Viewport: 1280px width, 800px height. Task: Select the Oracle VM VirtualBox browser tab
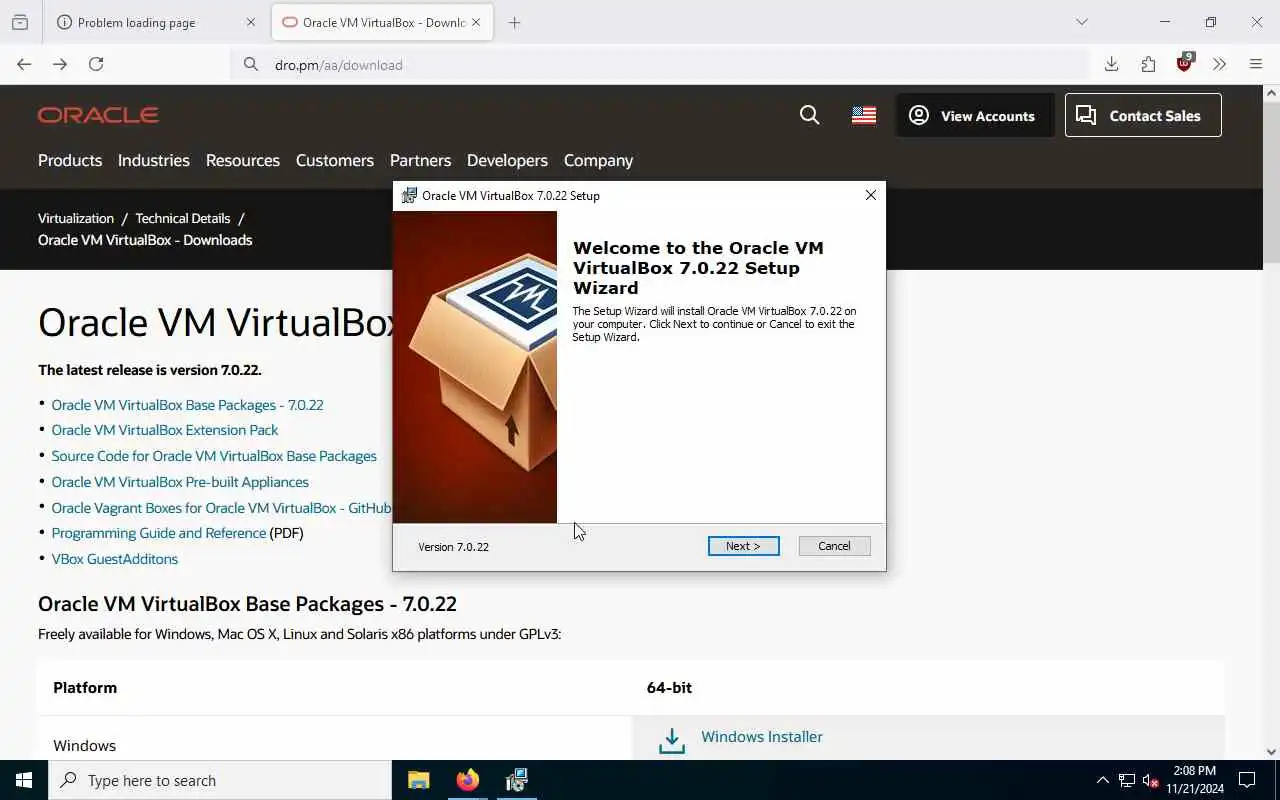[x=382, y=22]
